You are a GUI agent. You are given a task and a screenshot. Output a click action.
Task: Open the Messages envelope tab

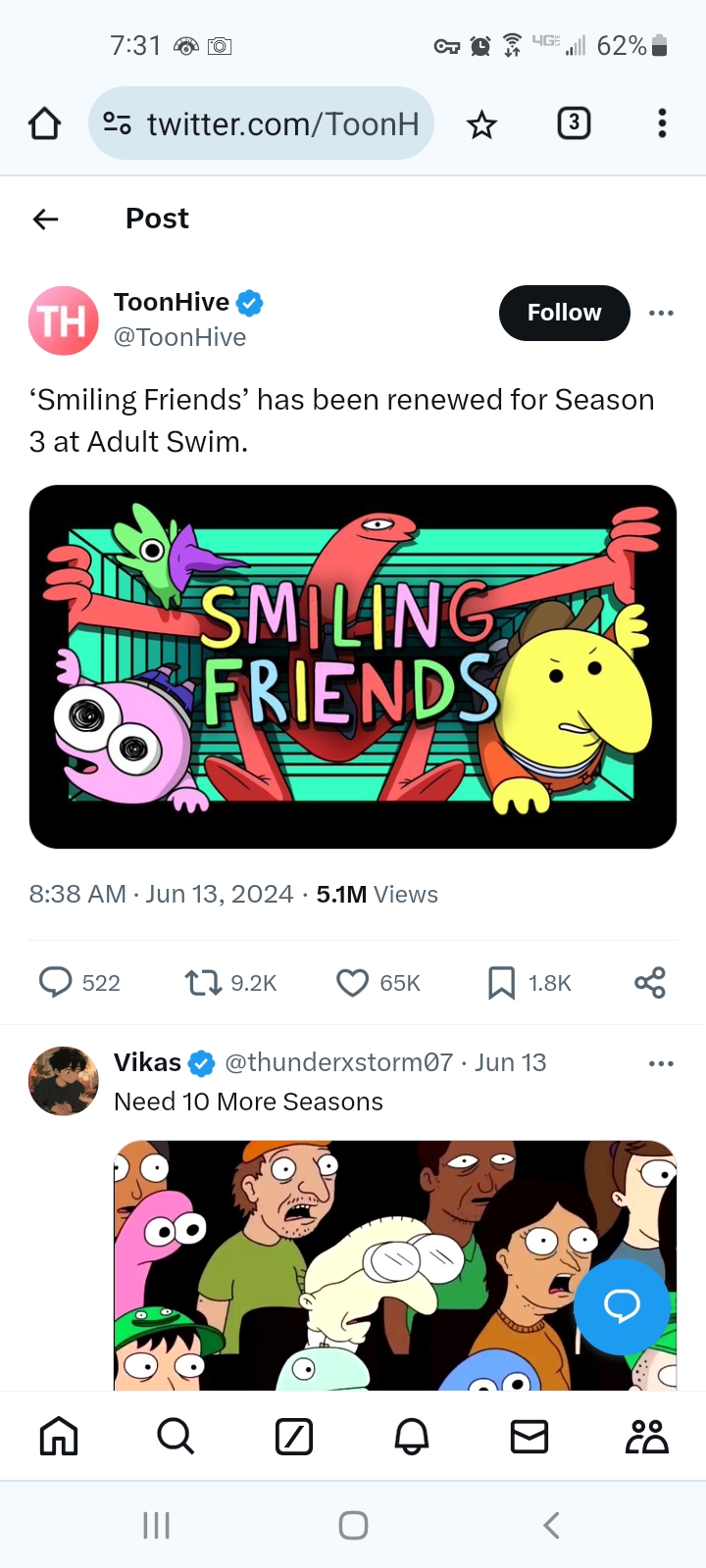click(529, 1437)
